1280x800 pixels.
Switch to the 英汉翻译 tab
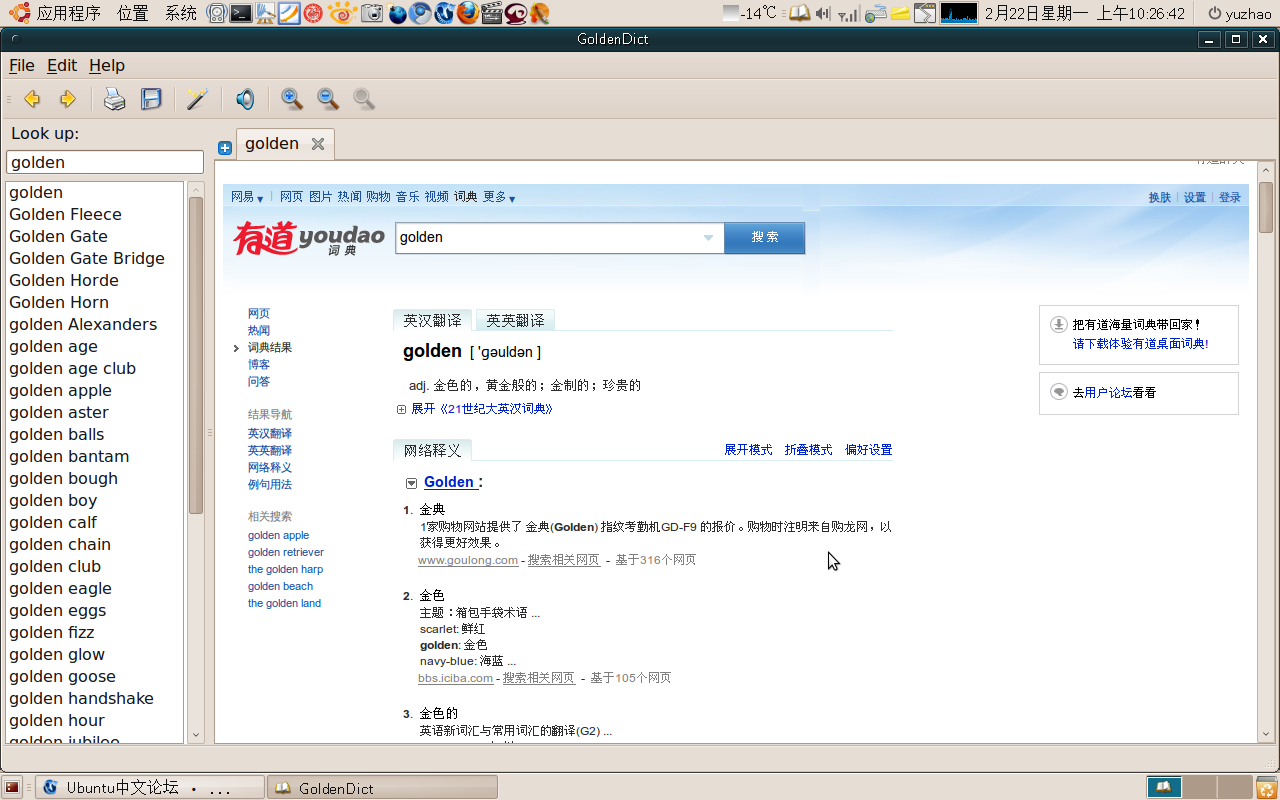coord(433,320)
